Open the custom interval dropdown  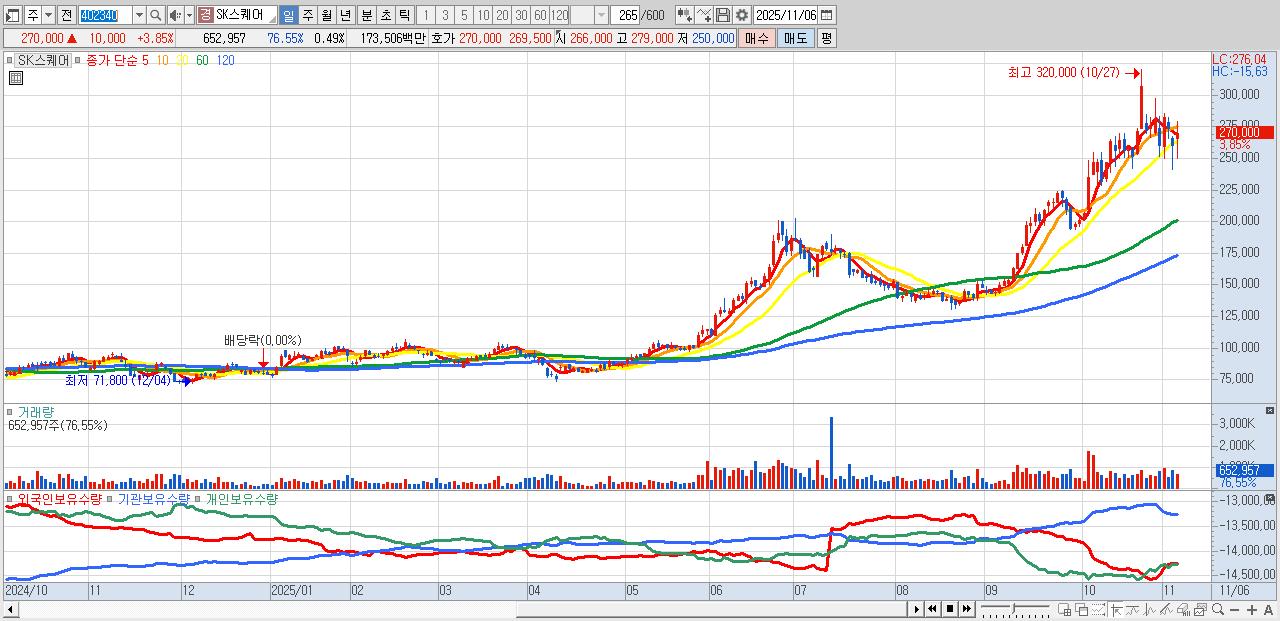click(x=601, y=15)
